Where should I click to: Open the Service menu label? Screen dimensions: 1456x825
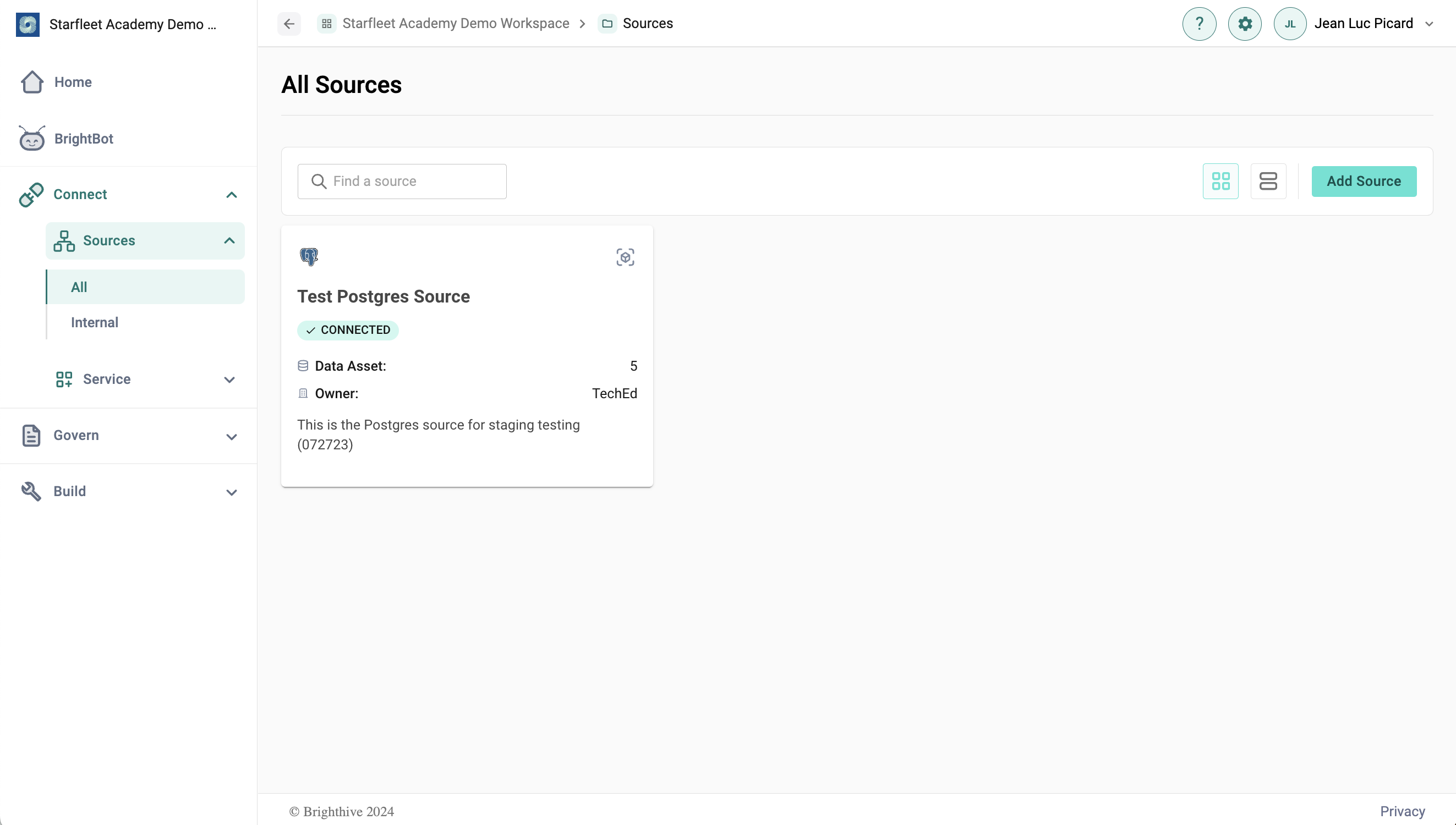pos(107,380)
